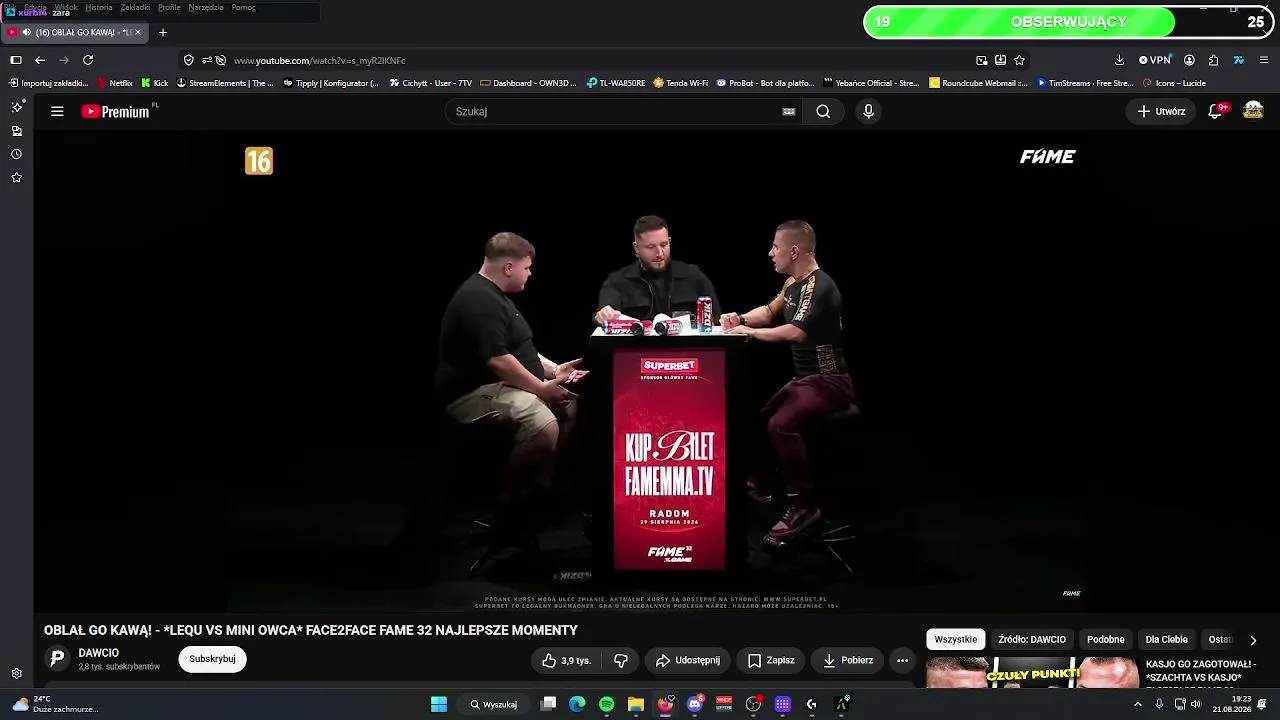Open File Explorer from the taskbar
The height and width of the screenshot is (720, 1280).
(635, 704)
